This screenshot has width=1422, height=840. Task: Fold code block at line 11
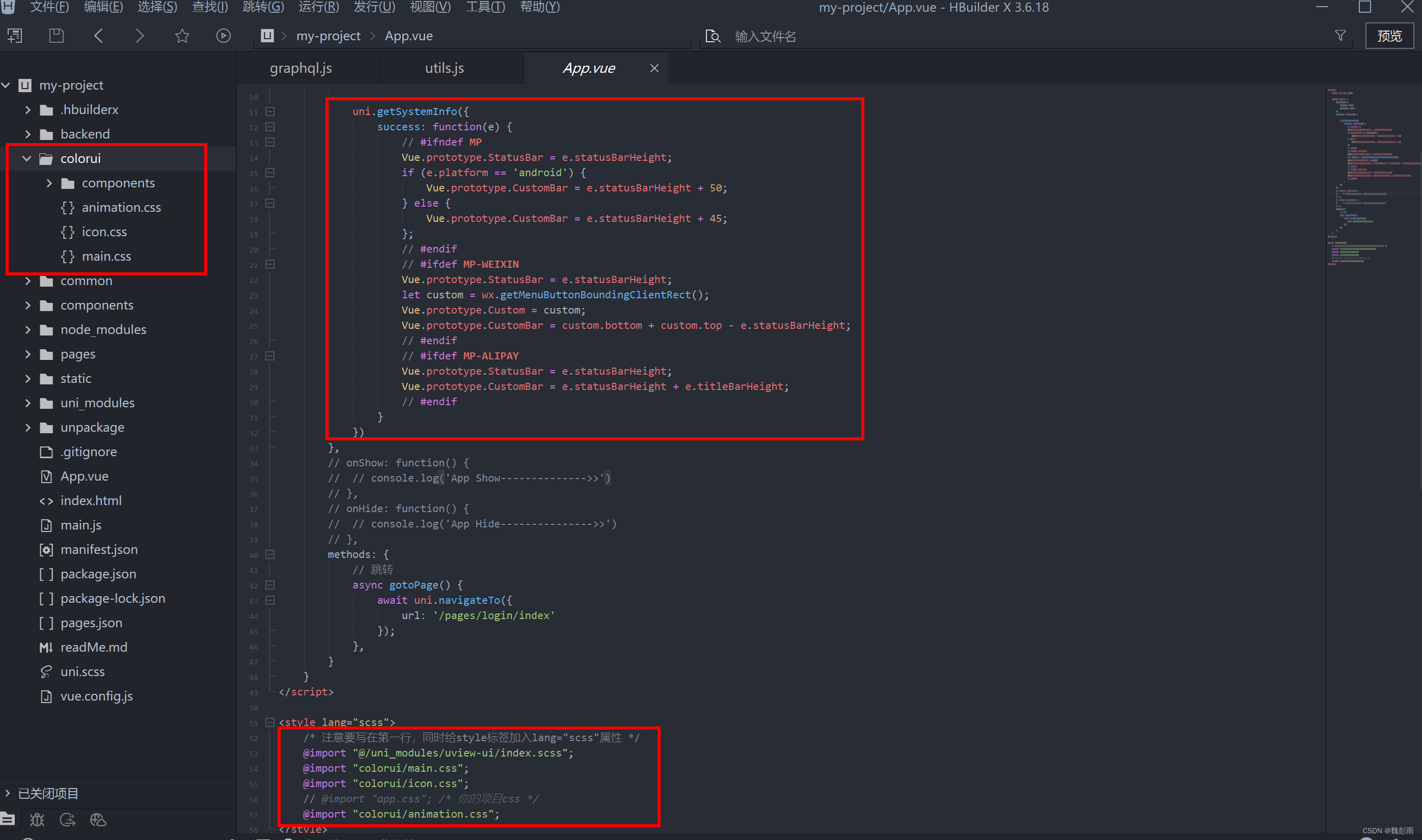coord(270,111)
